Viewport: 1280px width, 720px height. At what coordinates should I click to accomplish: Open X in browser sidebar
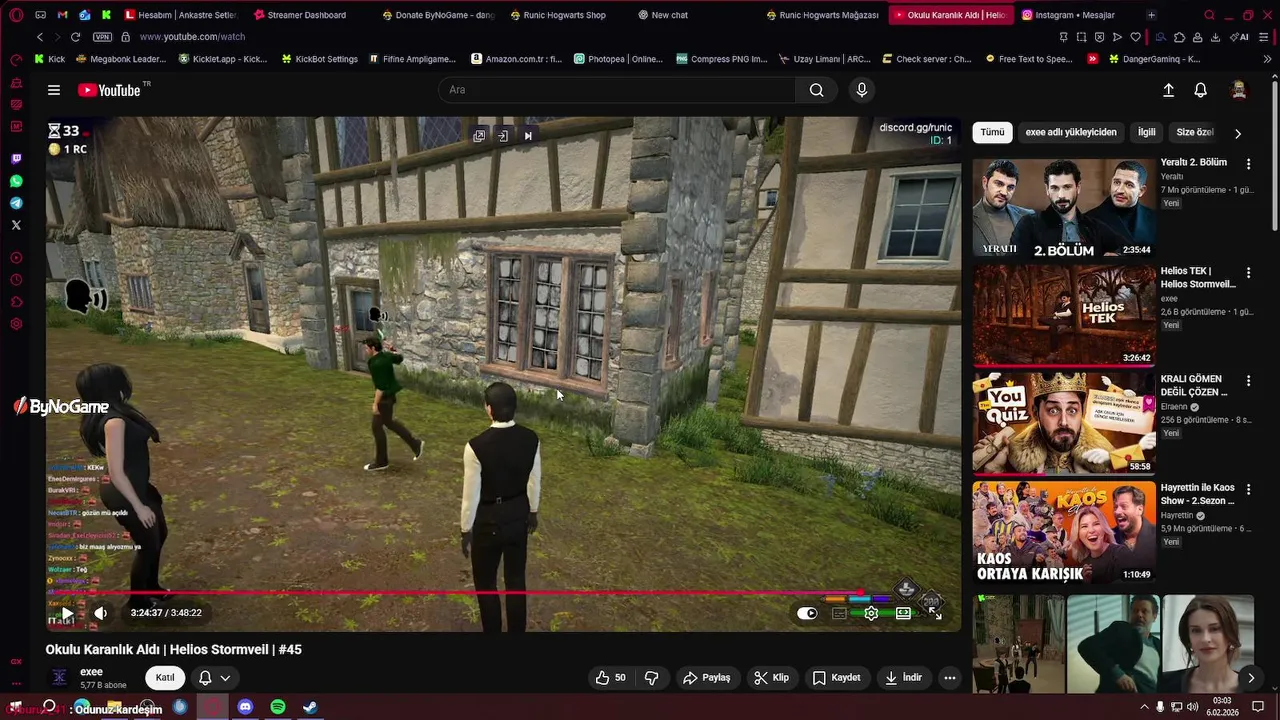16,225
